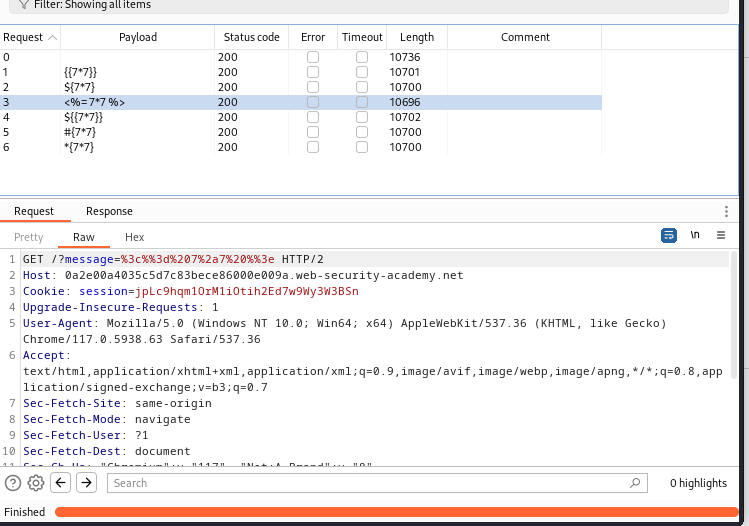Toggle Error checkbox for request 2
The height and width of the screenshot is (526, 749).
(x=313, y=87)
